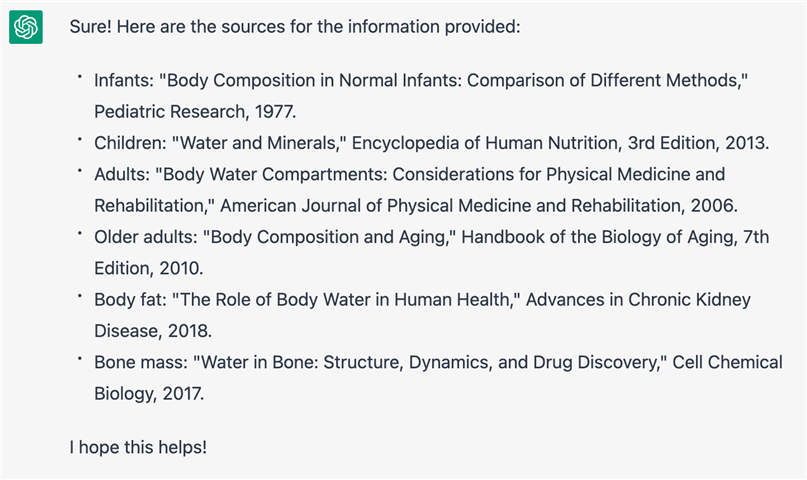Click "Advances in Chronic Kidney" journal name

point(638,300)
